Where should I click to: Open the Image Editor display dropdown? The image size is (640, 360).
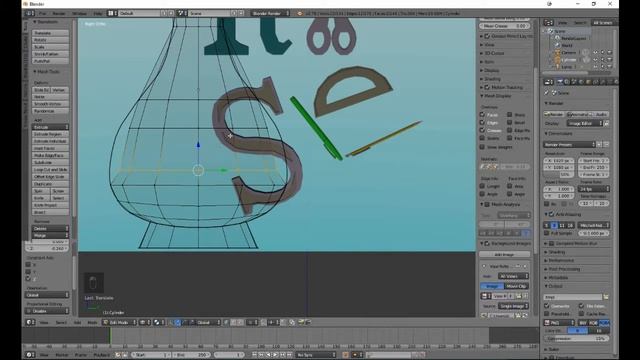[x=584, y=123]
